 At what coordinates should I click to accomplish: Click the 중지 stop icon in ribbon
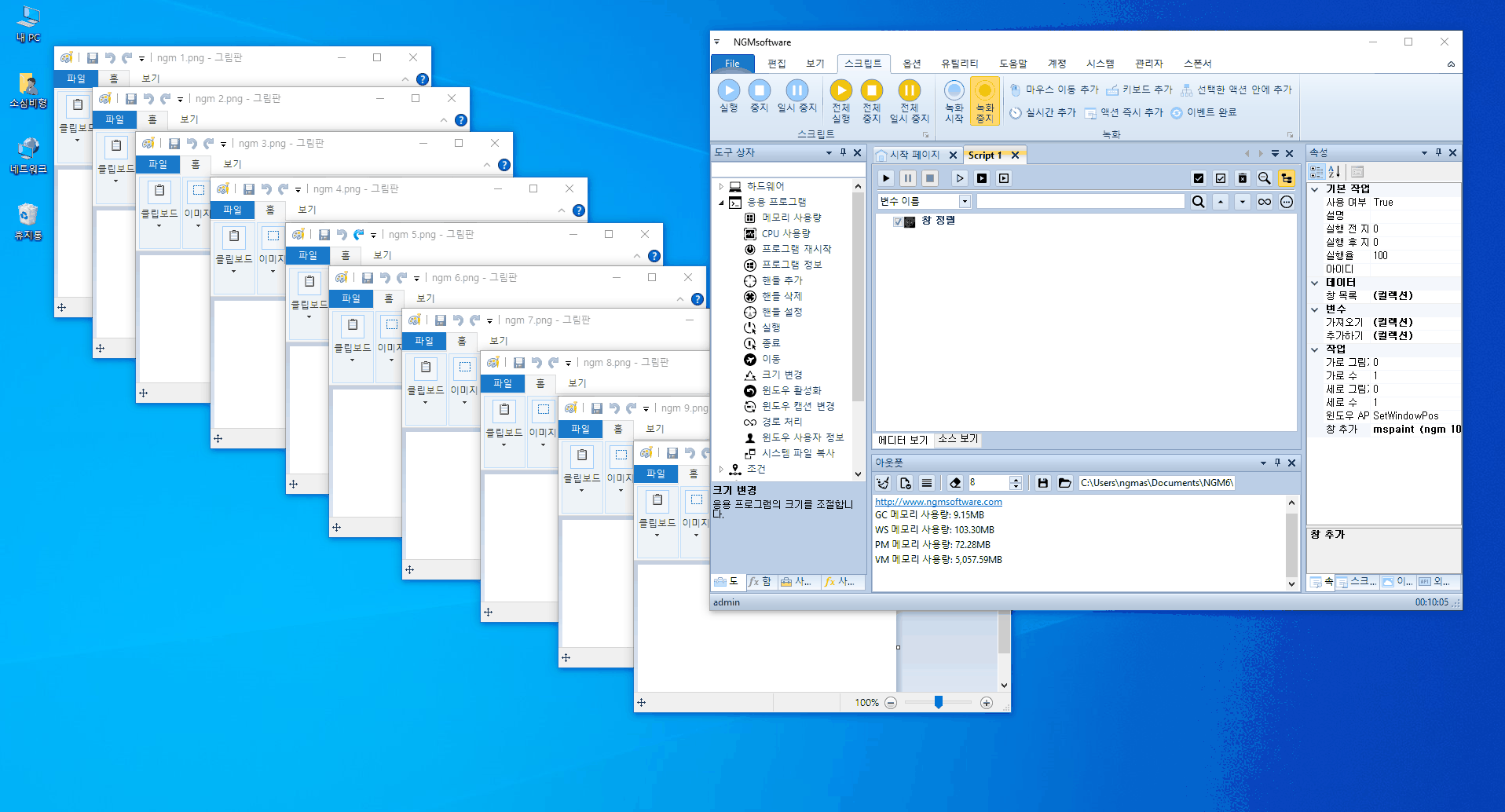(759, 97)
